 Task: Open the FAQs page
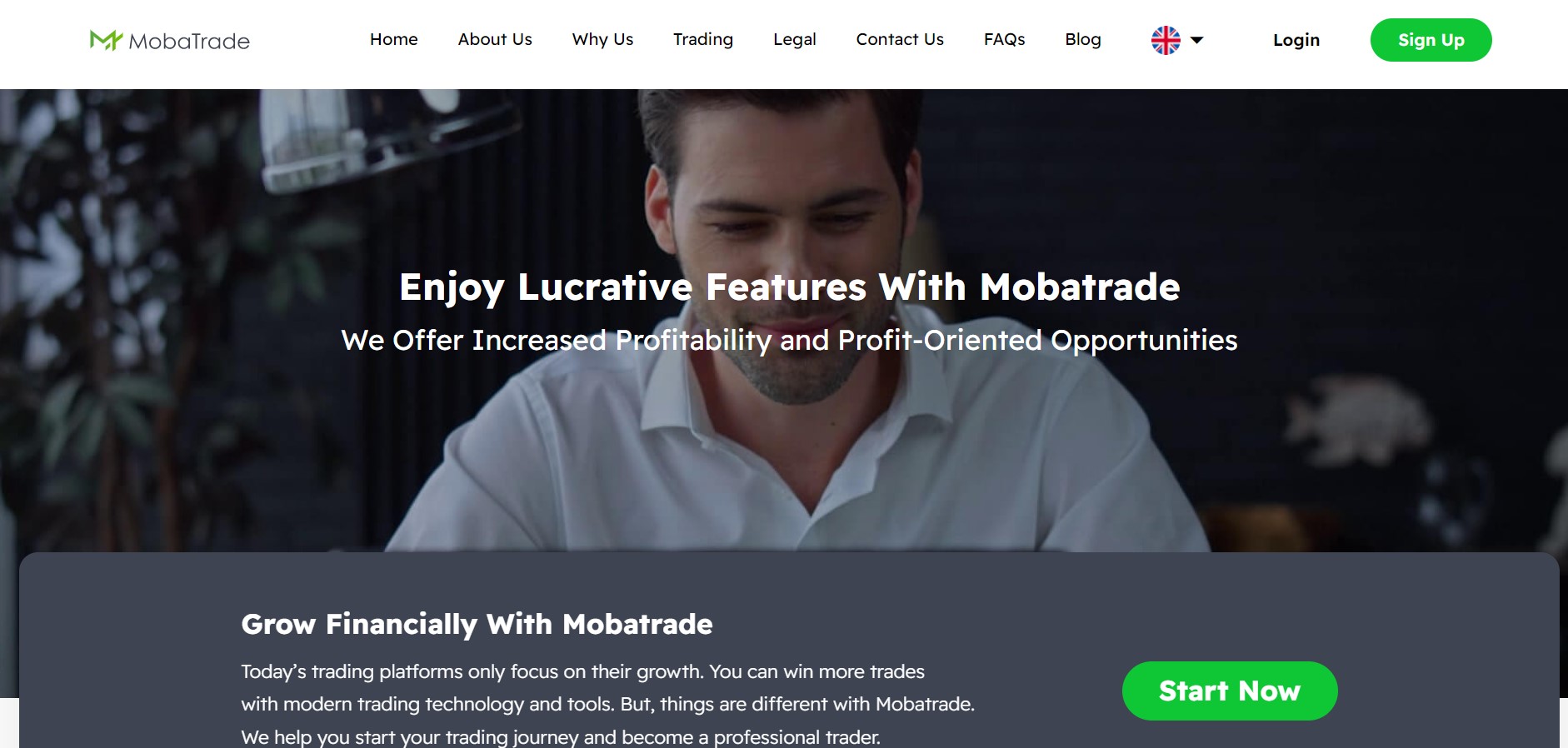click(1004, 39)
